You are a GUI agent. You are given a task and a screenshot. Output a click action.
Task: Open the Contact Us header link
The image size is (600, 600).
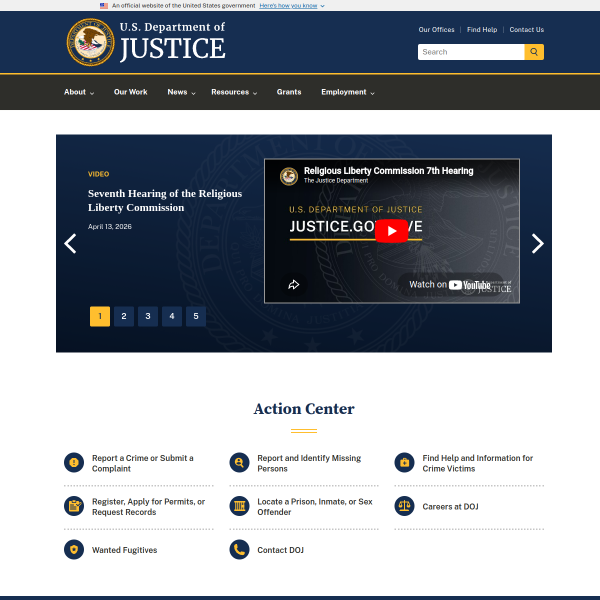pos(527,30)
